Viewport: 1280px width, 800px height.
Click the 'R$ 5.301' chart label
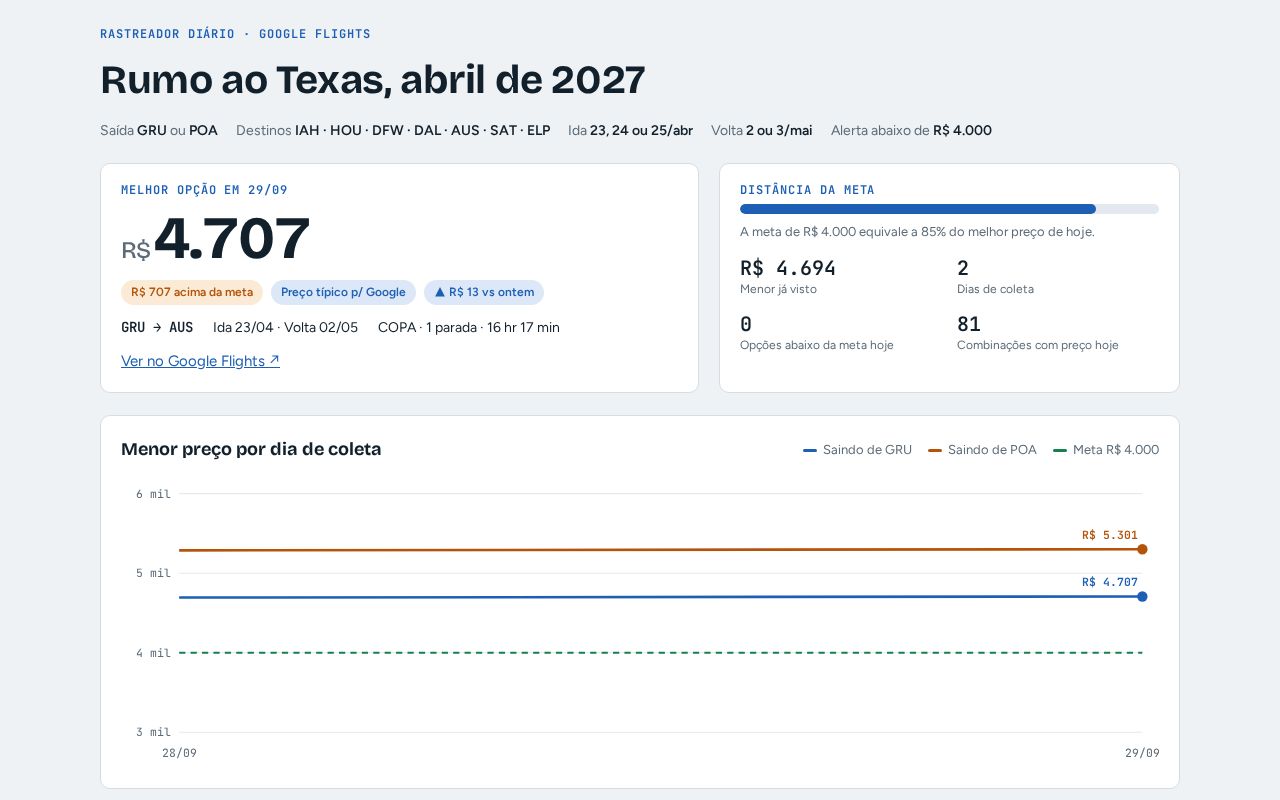point(1110,535)
